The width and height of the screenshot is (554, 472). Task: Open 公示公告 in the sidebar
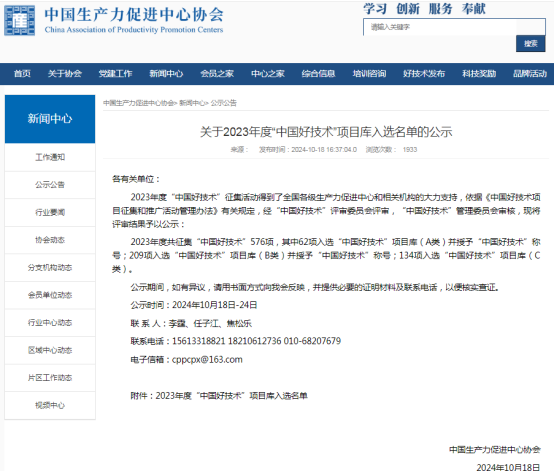click(50, 185)
